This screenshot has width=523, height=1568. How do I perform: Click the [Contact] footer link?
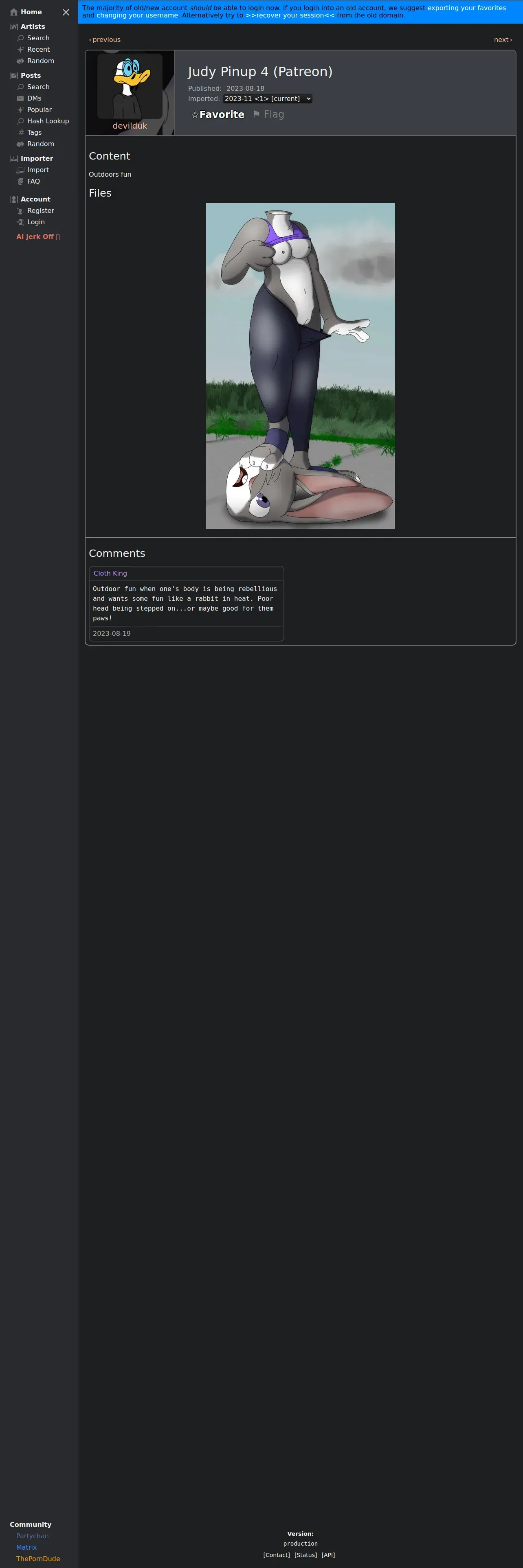tap(277, 1555)
